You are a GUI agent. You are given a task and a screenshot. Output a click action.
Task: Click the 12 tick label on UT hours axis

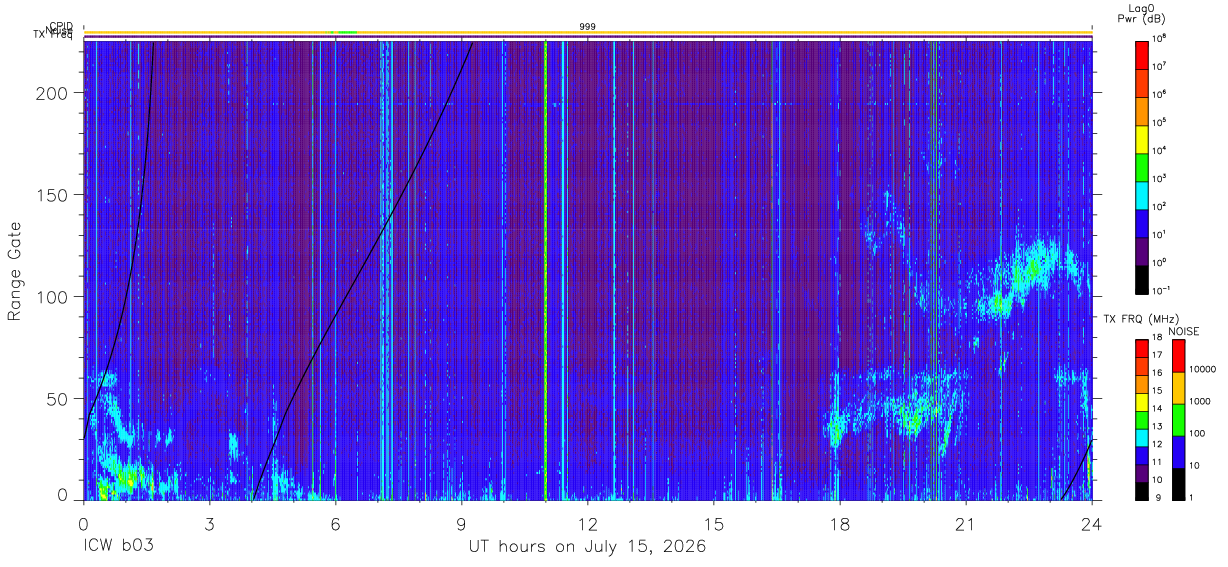pyautogui.click(x=587, y=524)
